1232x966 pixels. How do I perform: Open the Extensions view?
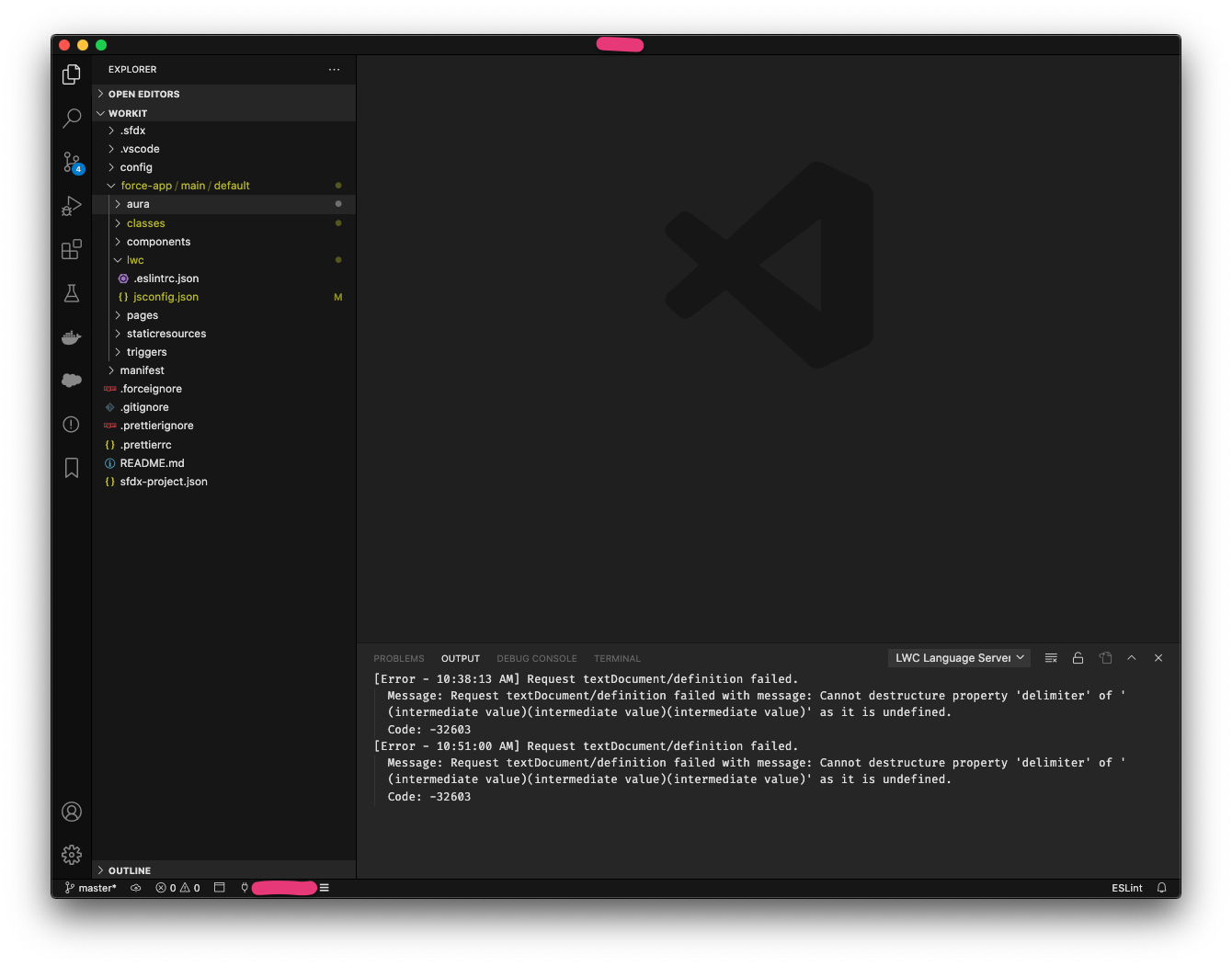(72, 249)
